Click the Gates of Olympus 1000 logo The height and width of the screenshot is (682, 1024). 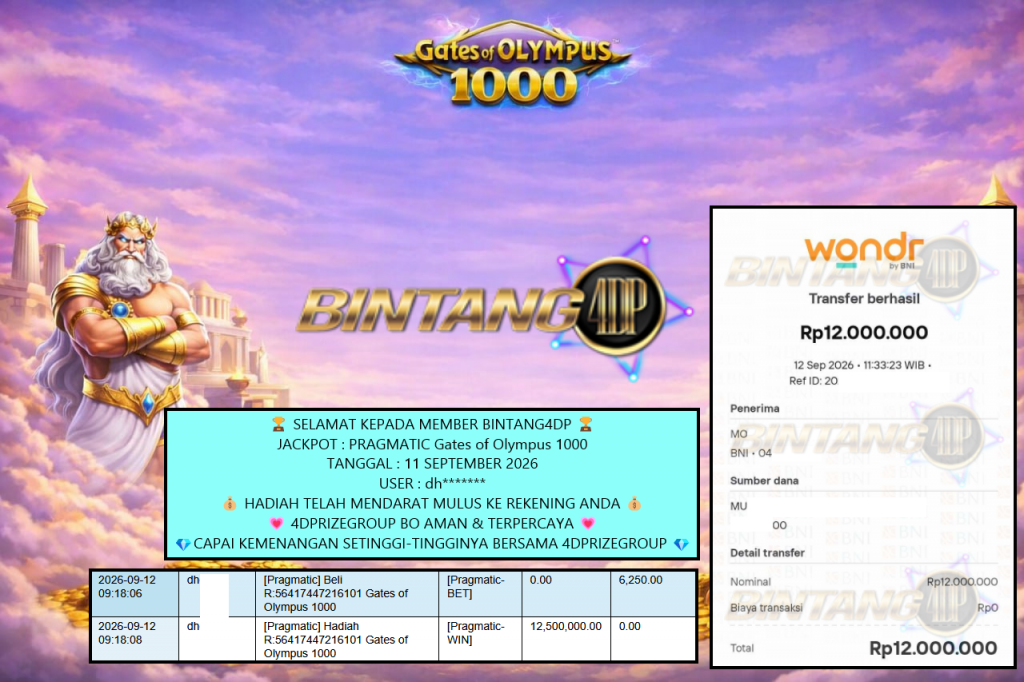point(513,65)
